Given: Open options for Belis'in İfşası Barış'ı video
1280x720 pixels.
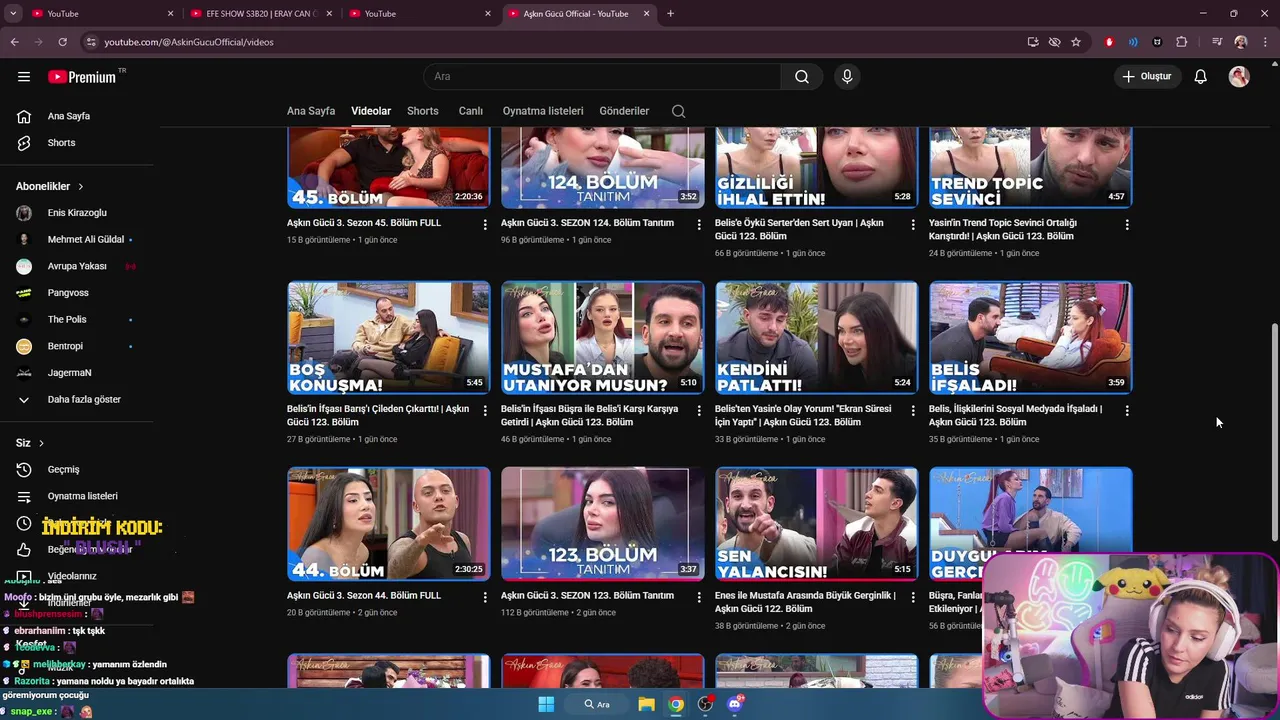Looking at the screenshot, I should point(485,410).
